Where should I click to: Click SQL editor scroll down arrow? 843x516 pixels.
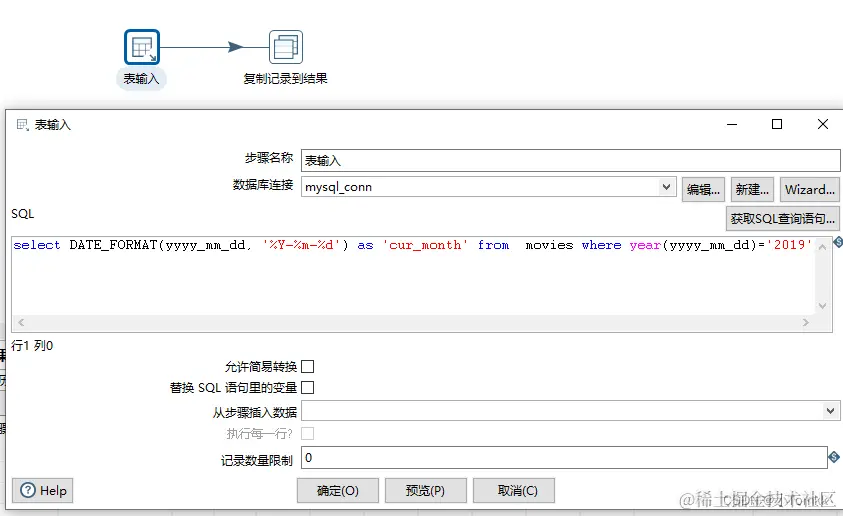coord(822,306)
